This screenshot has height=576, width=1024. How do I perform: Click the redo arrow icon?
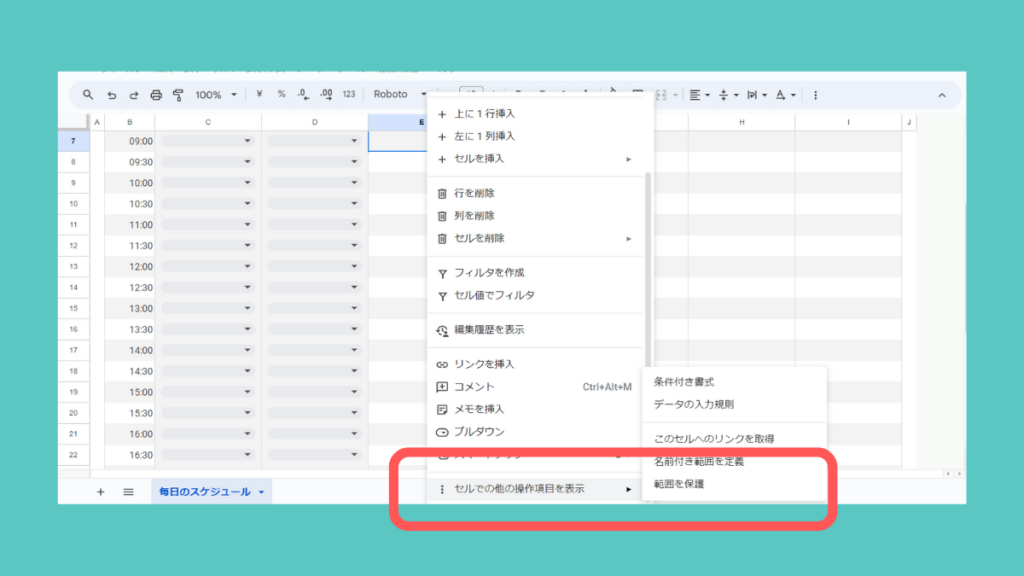[x=133, y=95]
